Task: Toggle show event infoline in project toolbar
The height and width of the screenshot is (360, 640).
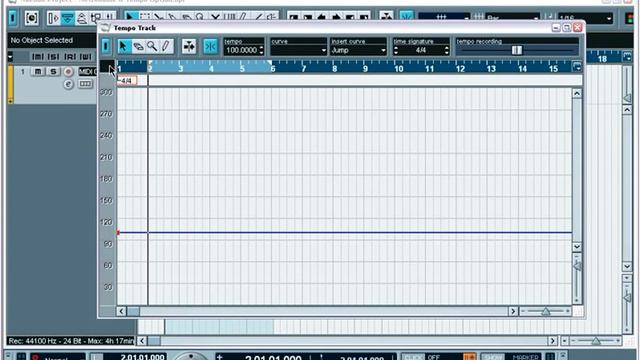Action: coord(67,18)
